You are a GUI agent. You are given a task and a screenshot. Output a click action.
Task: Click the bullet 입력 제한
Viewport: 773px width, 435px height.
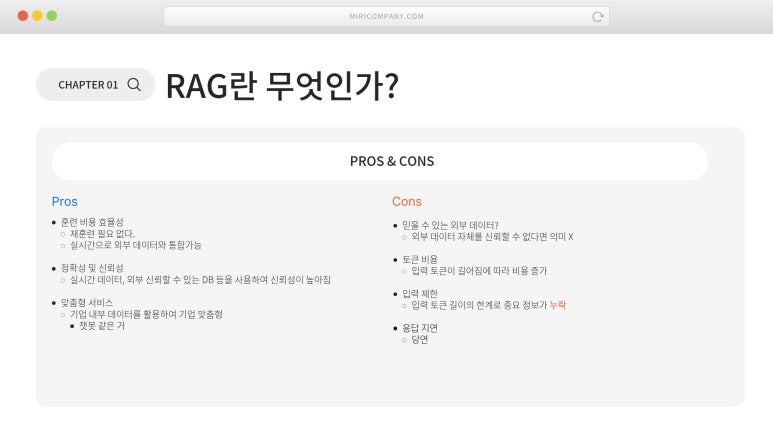(x=420, y=293)
